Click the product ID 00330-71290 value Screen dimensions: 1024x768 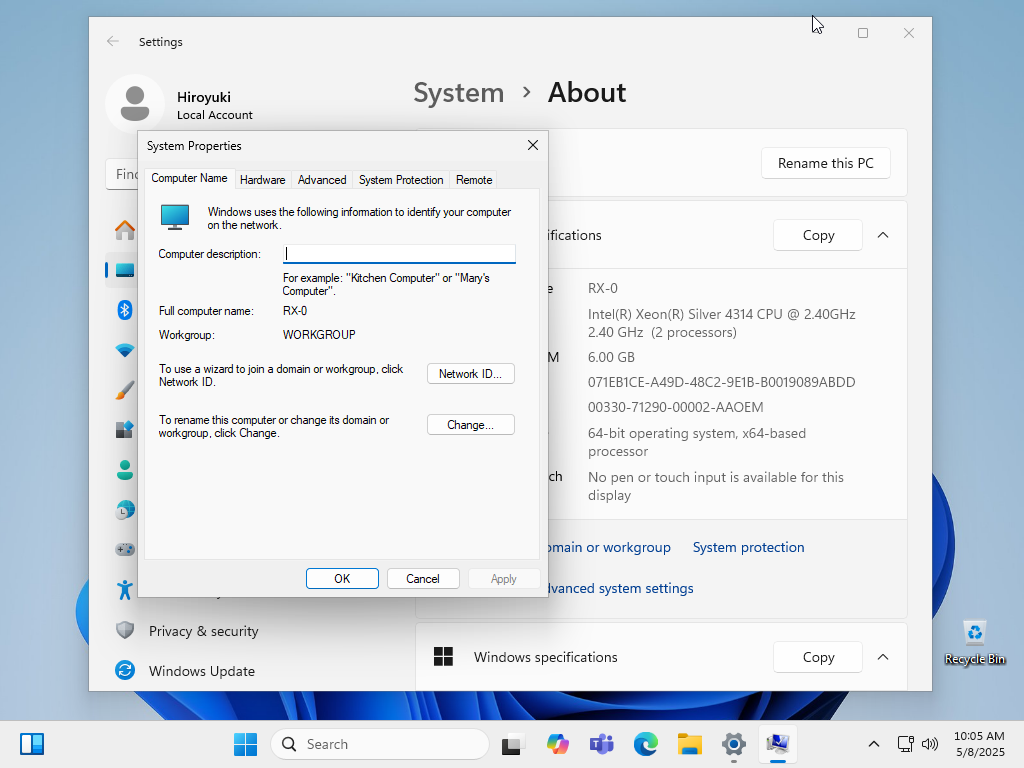675,407
